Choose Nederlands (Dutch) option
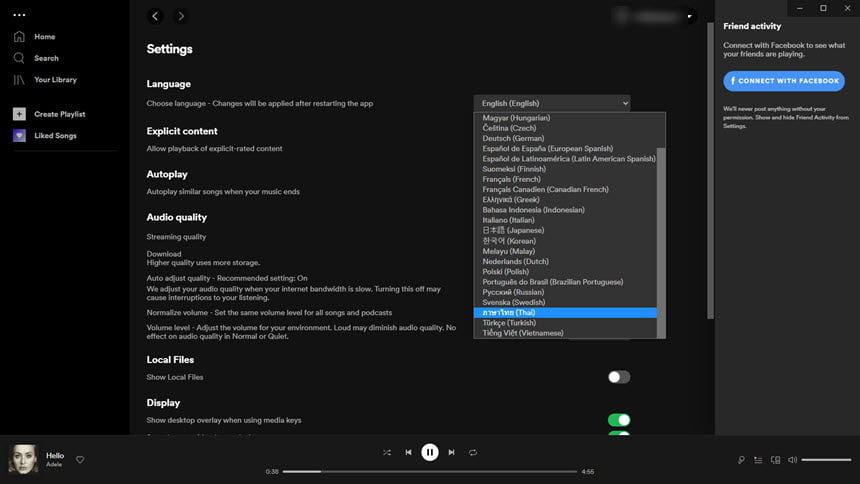The width and height of the screenshot is (860, 484). (x=565, y=262)
